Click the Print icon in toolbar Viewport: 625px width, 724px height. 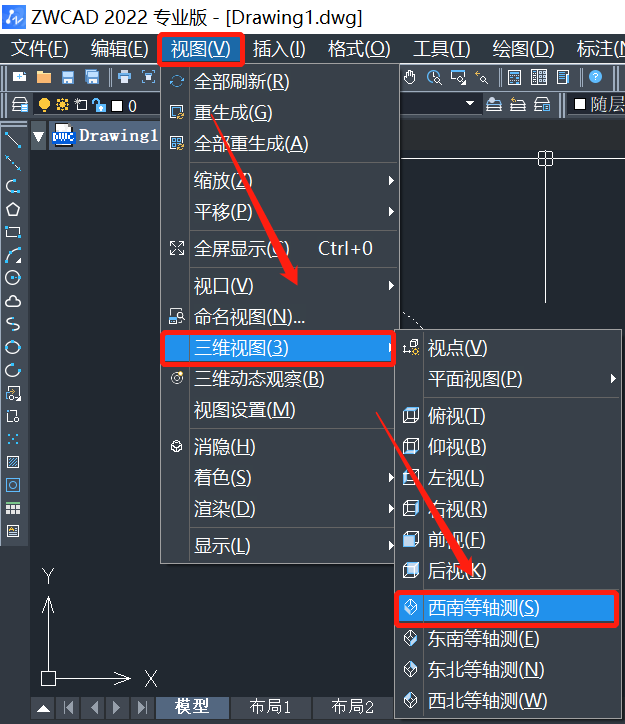[x=124, y=77]
